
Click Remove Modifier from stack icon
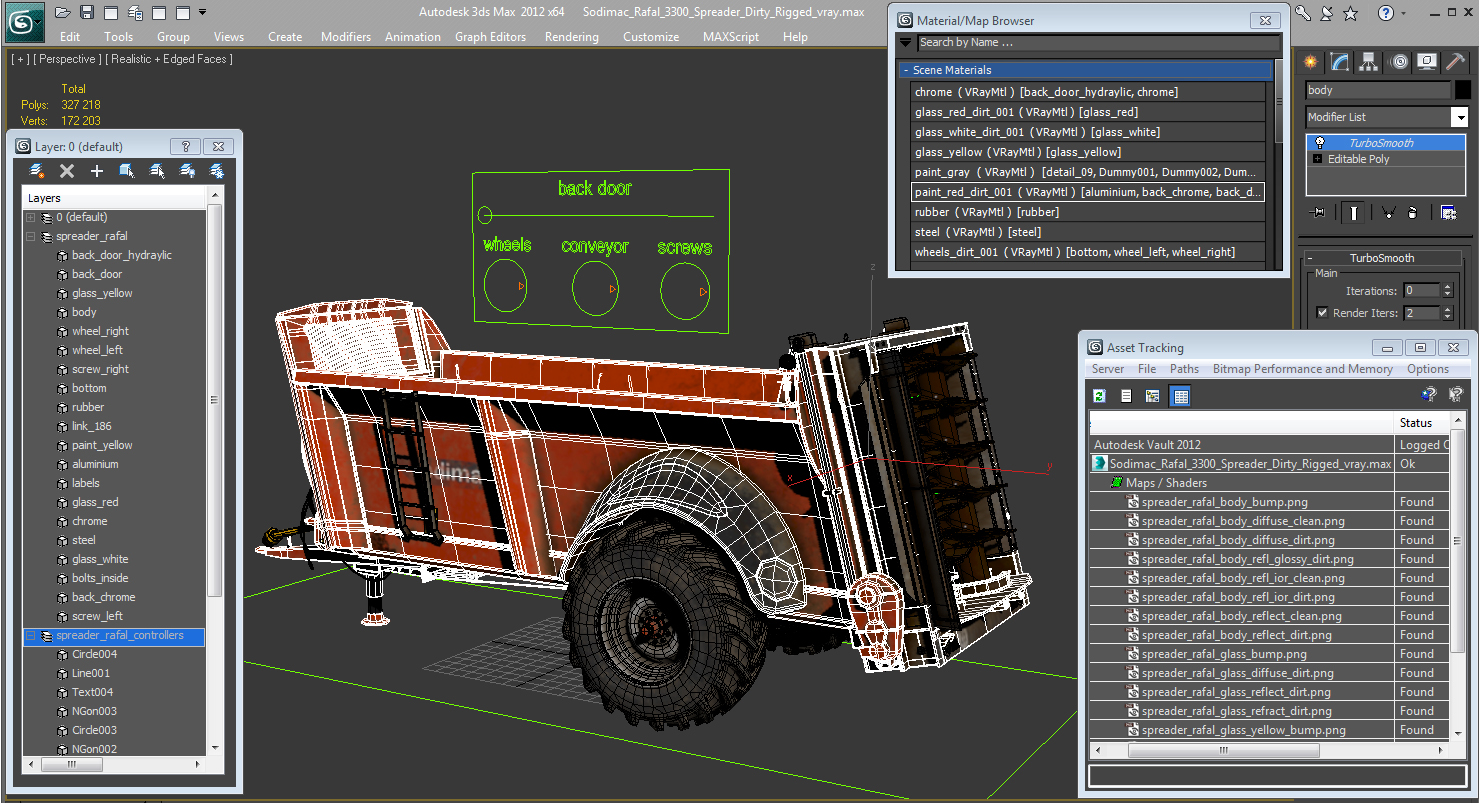(x=1412, y=212)
